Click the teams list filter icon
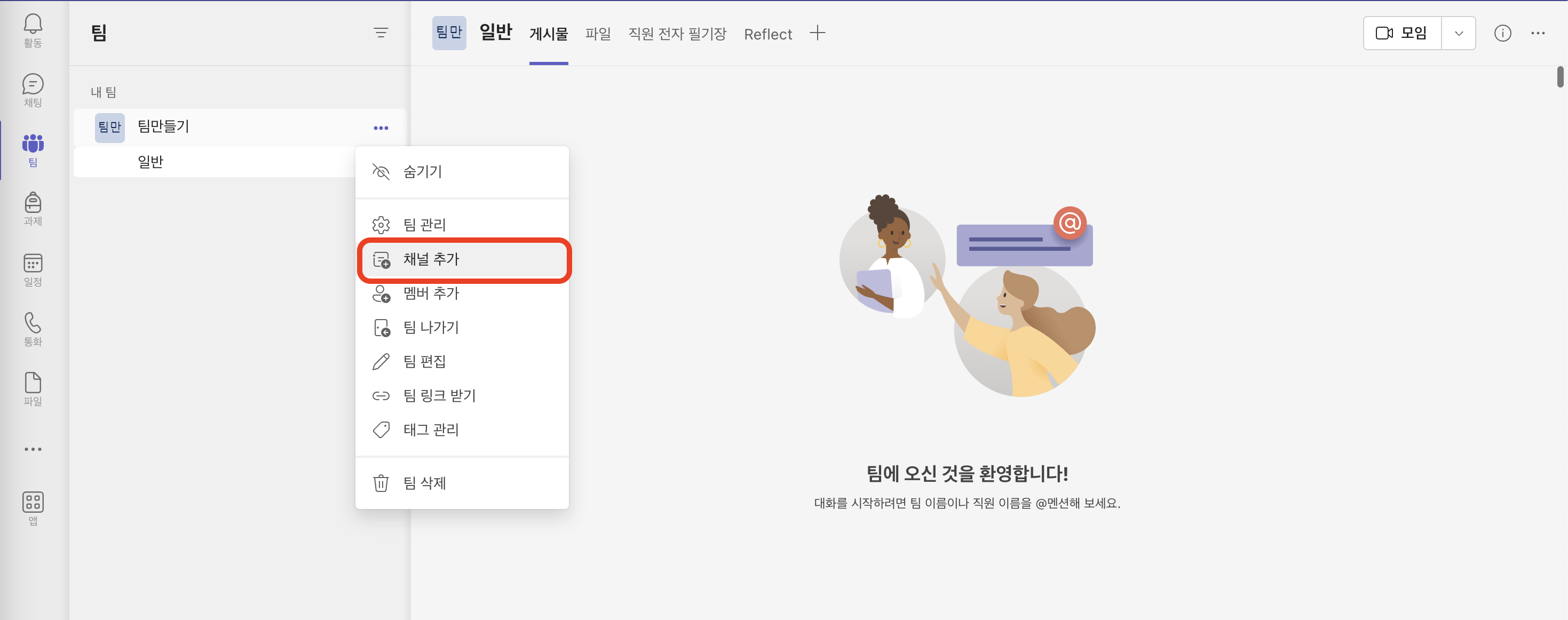This screenshot has height=620, width=1568. [x=381, y=33]
